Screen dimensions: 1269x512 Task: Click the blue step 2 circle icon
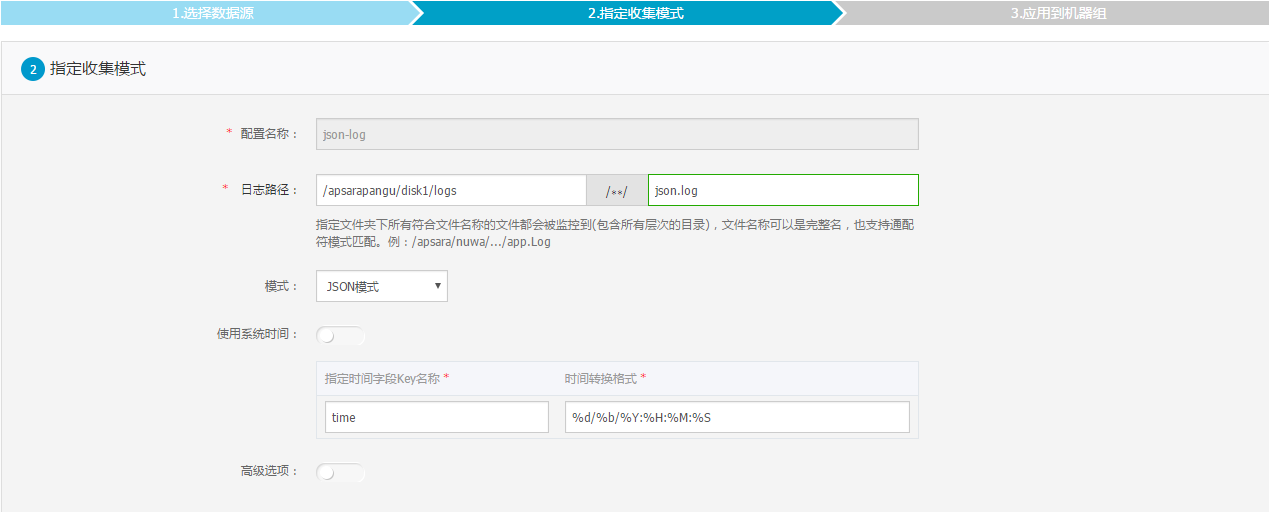(x=33, y=70)
